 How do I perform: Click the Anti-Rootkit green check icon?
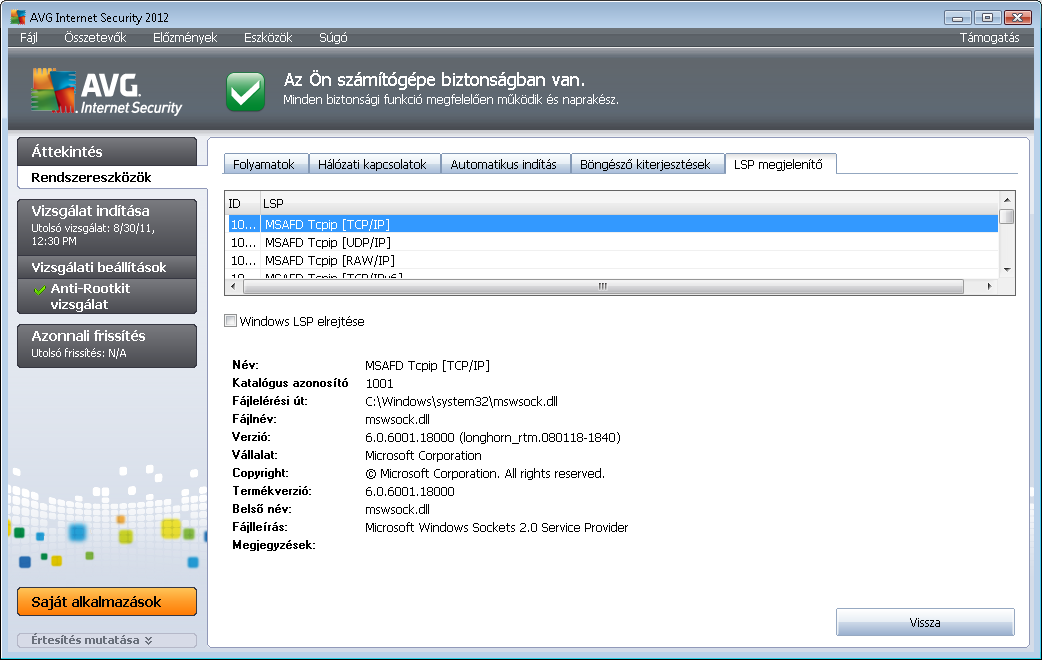pyautogui.click(x=40, y=290)
